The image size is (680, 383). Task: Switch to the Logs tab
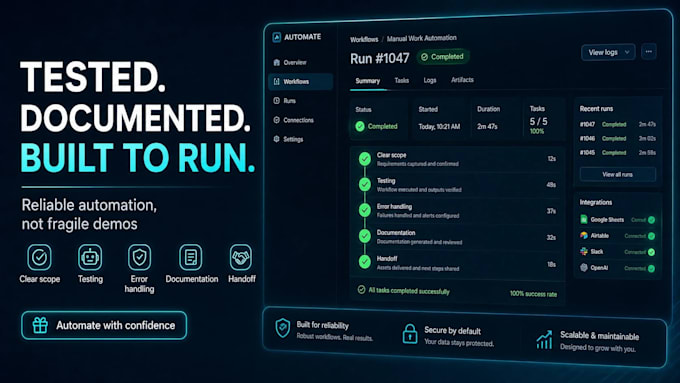(x=430, y=80)
